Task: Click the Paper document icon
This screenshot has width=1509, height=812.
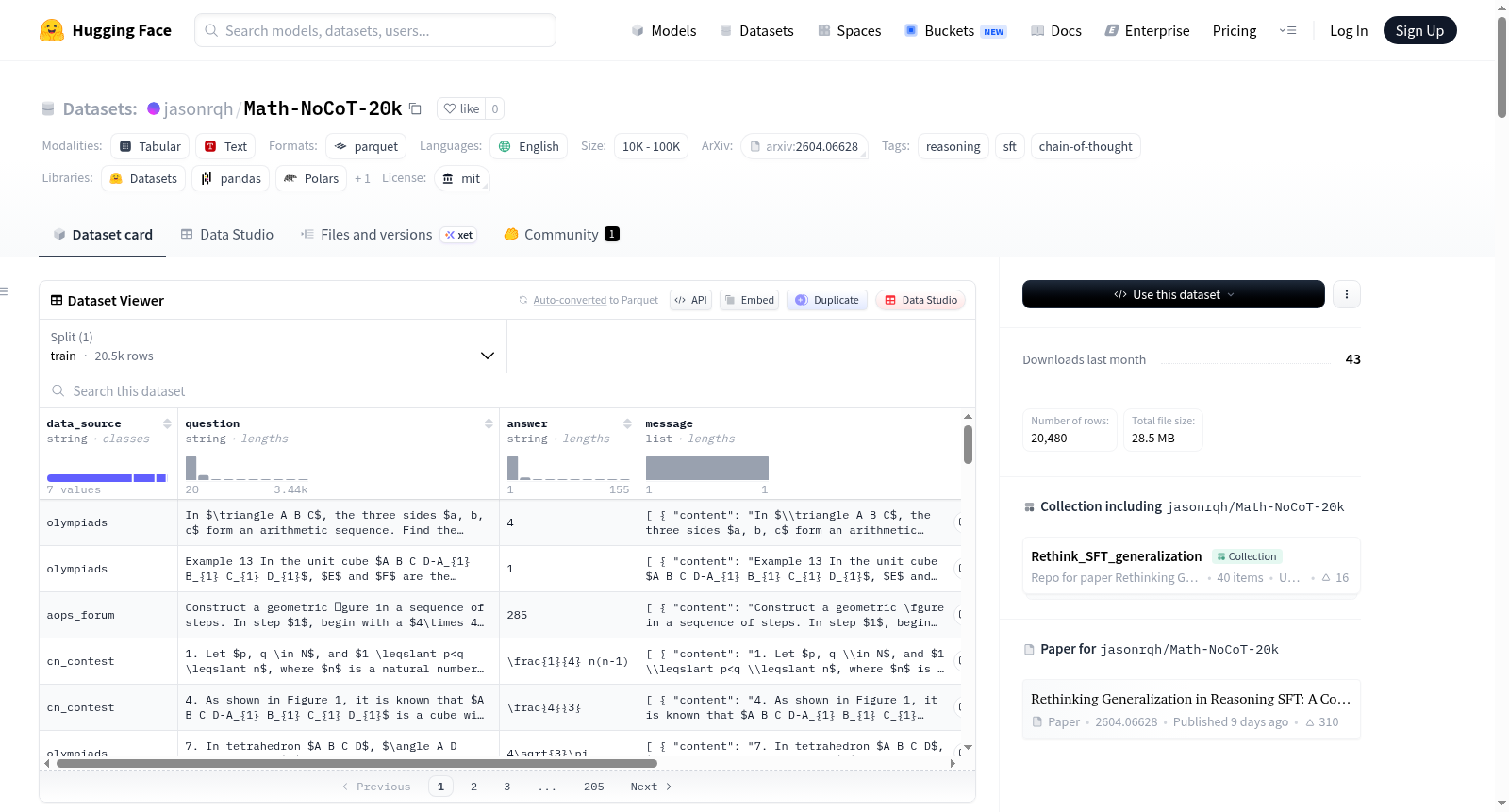Action: click(1037, 722)
